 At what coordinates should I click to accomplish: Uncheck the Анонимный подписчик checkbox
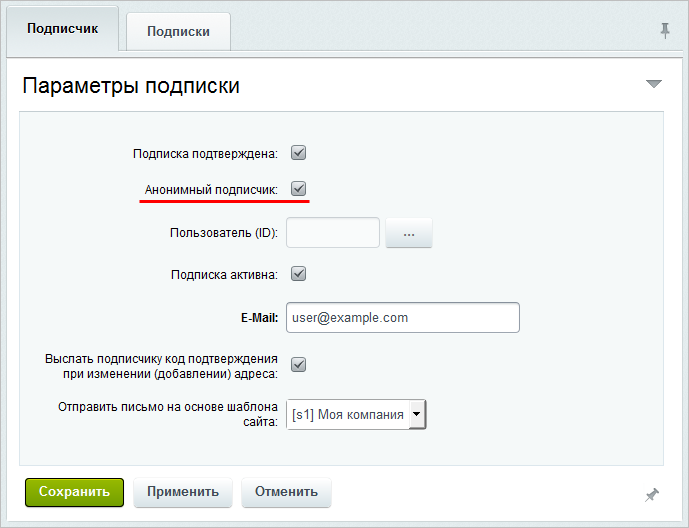[298, 188]
